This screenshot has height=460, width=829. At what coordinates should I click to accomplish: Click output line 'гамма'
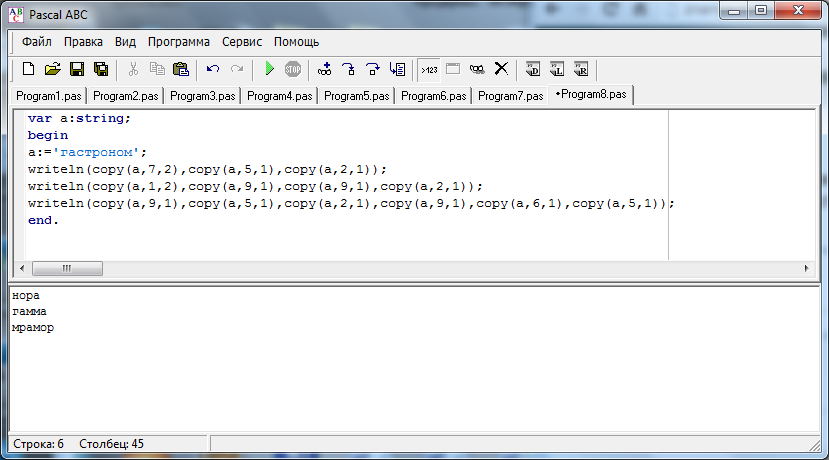29,311
